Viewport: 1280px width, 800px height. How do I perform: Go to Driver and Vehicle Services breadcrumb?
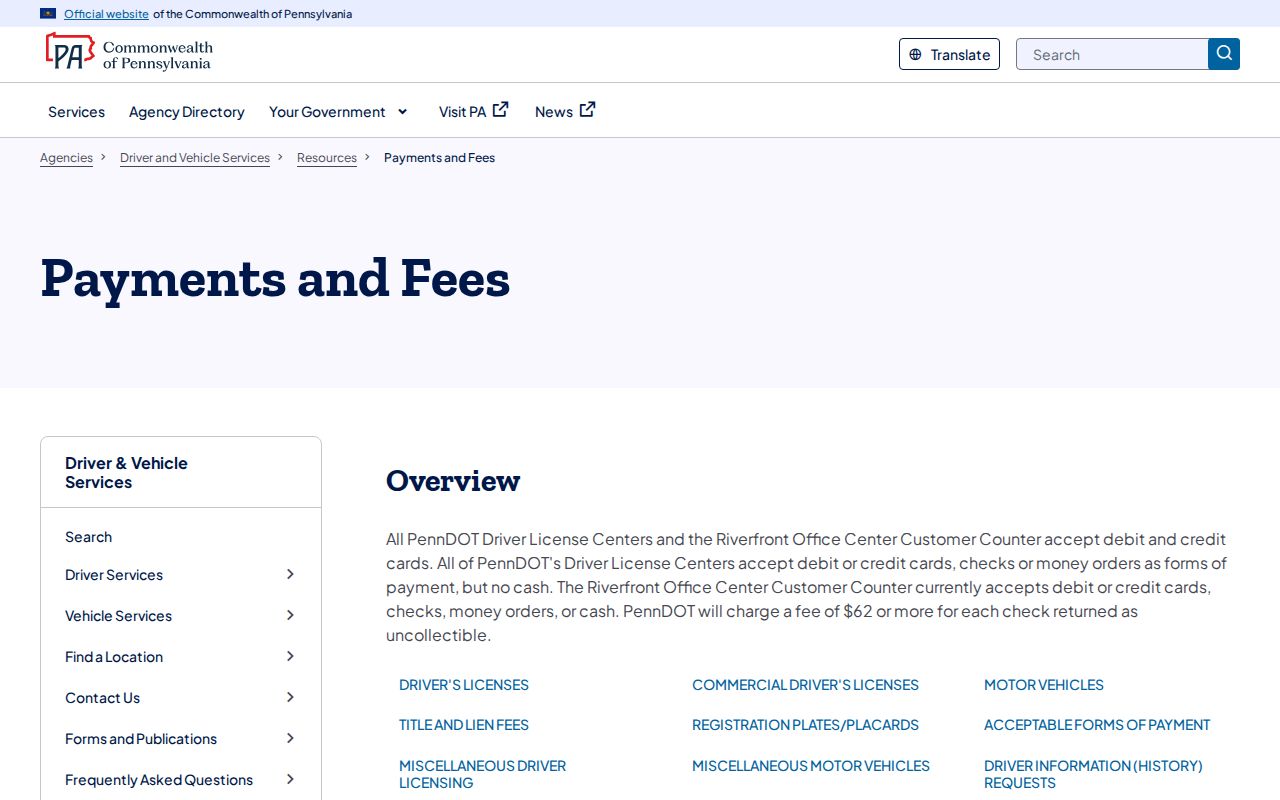(195, 158)
